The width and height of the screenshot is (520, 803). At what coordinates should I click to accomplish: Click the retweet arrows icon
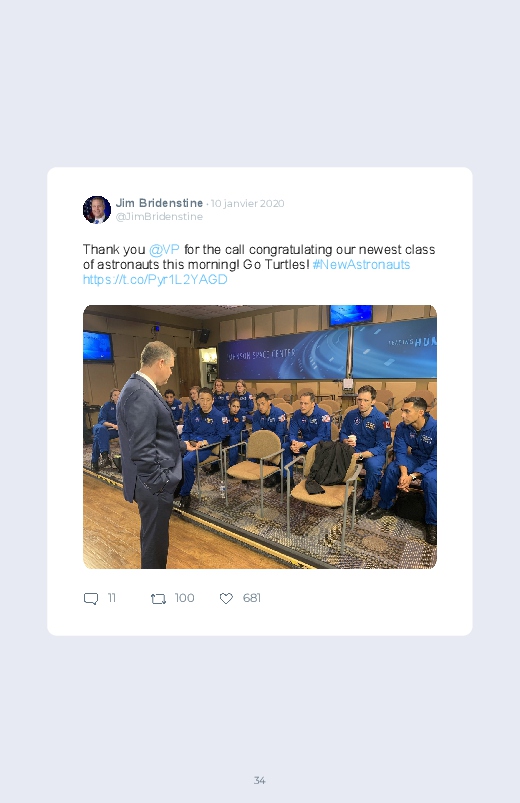(x=158, y=598)
